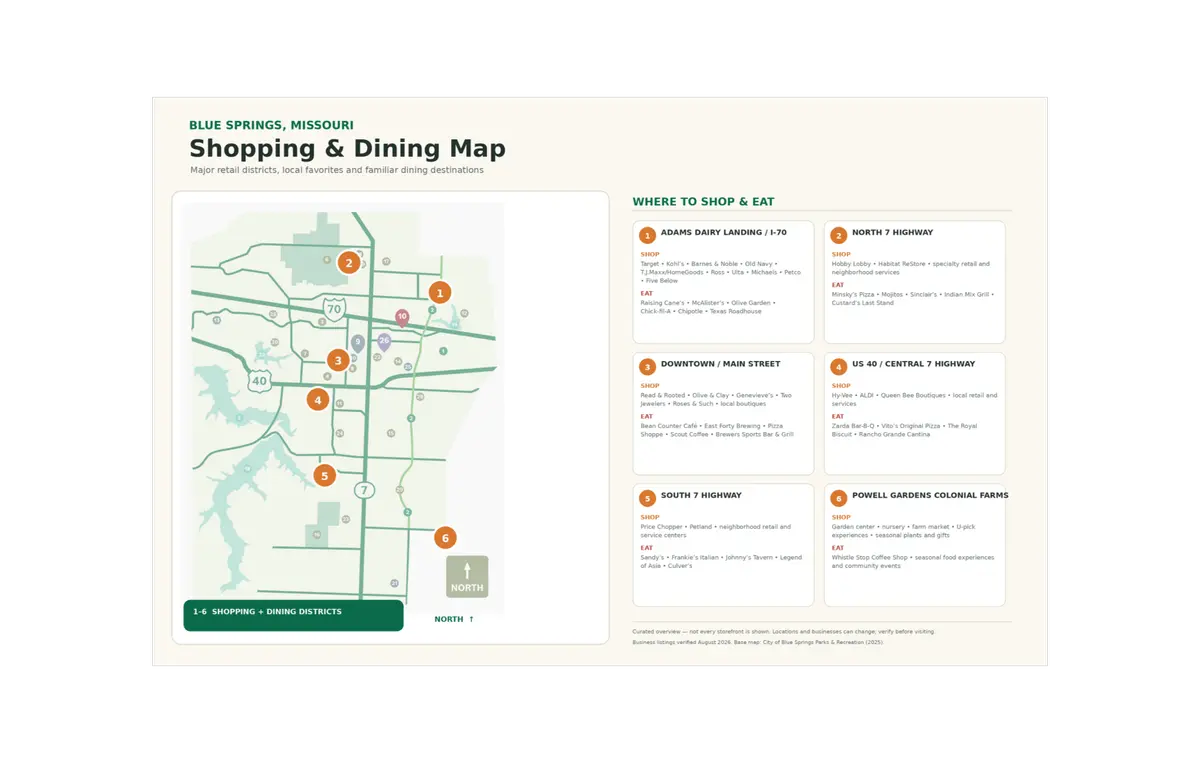This screenshot has width=1200, height=763.
Task: Click SHOP label in South 7 Highway card
Action: pos(650,518)
